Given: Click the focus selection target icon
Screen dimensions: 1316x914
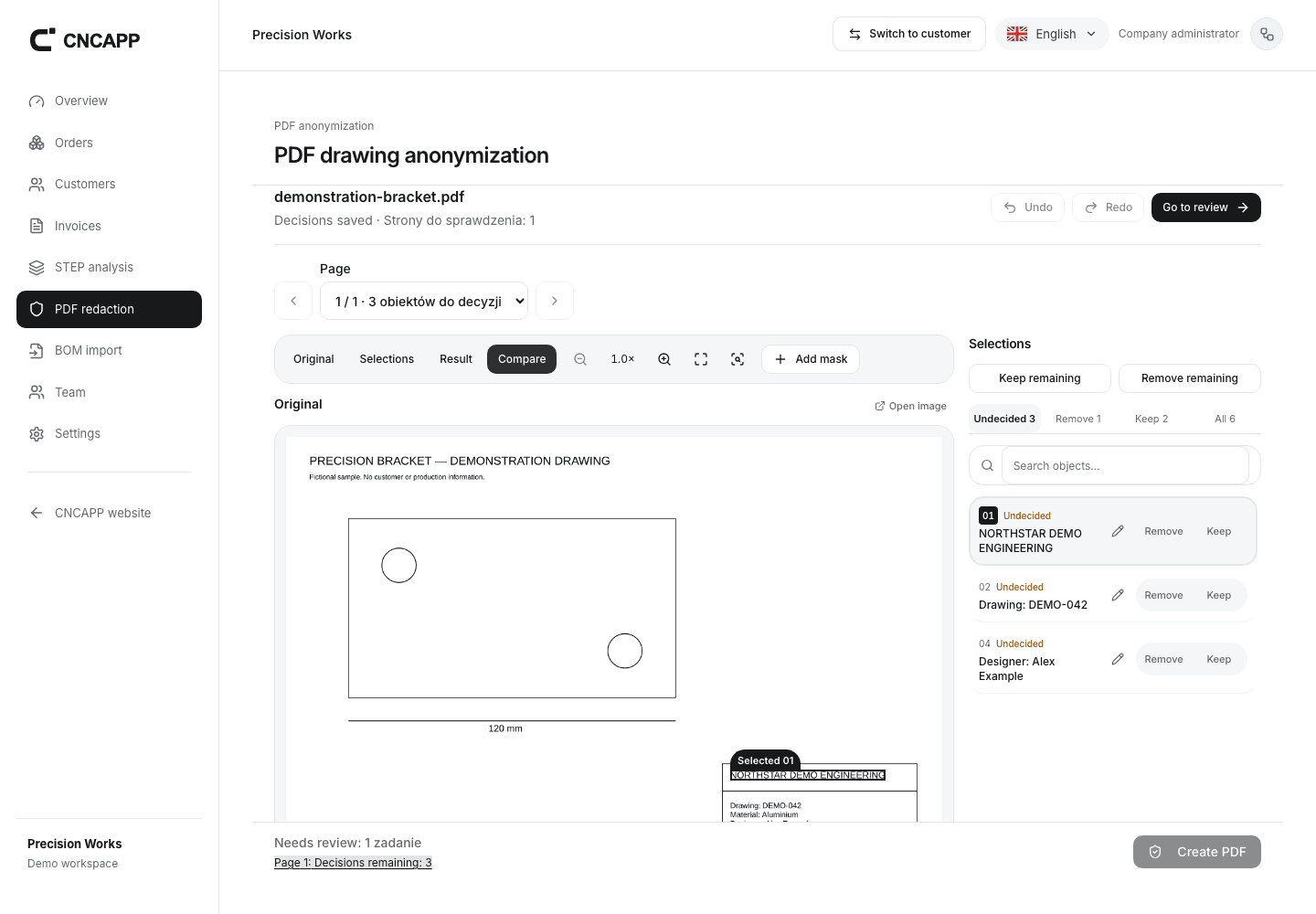Looking at the screenshot, I should 738,359.
